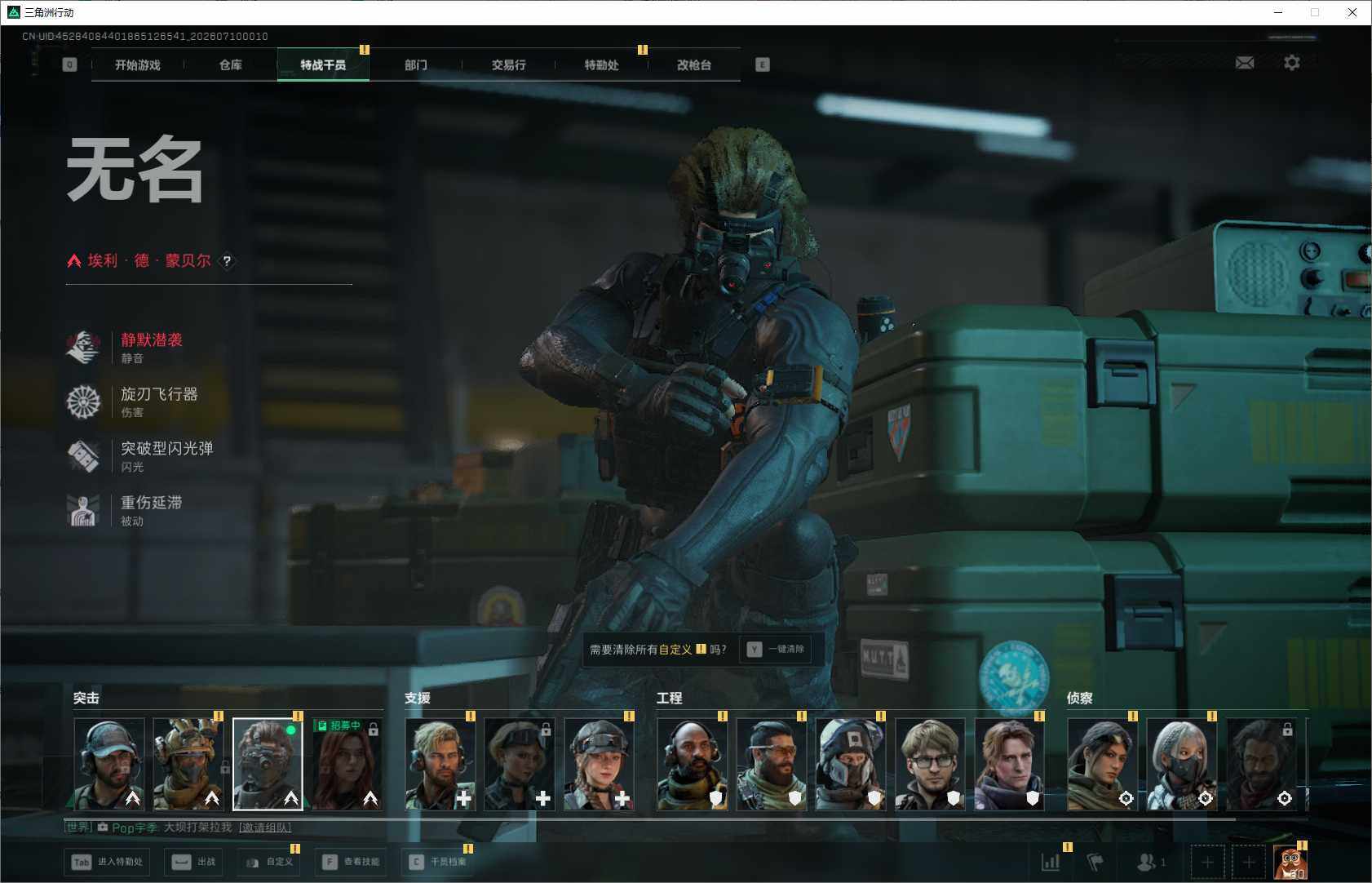Screen dimensions: 1372x883
Task: Click the 邀请组队 link in chat
Action: click(265, 828)
